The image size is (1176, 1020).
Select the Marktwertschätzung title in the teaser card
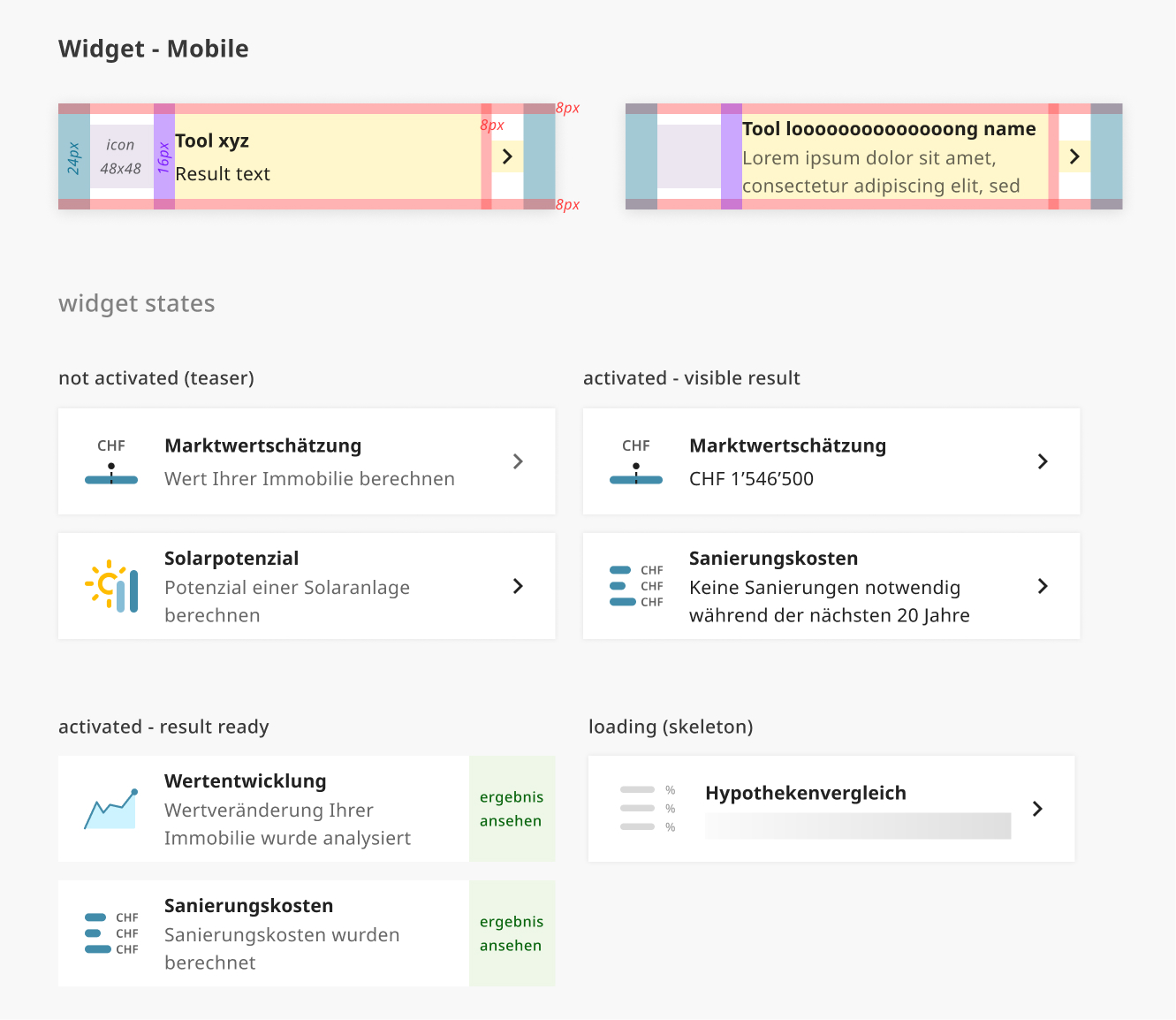(262, 446)
